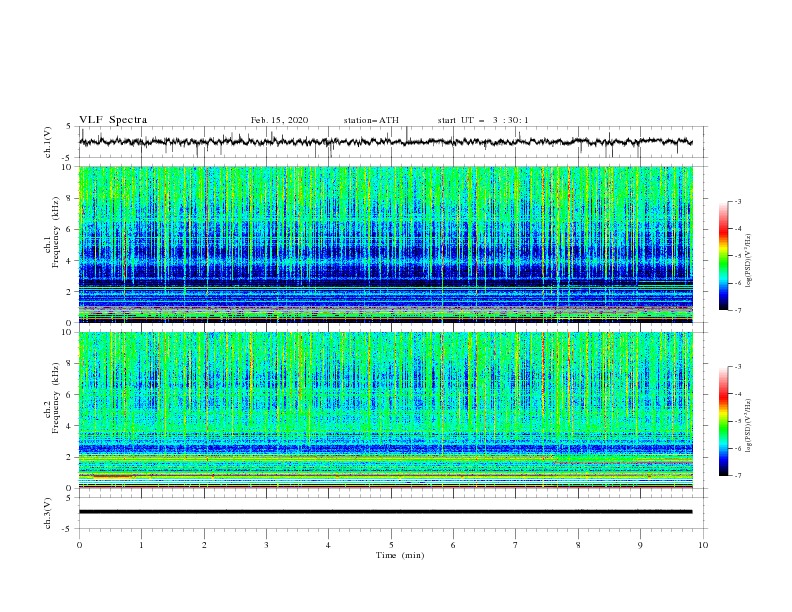
Task: Click the ch.2 spectrogram color scale bar
Action: coord(723,421)
